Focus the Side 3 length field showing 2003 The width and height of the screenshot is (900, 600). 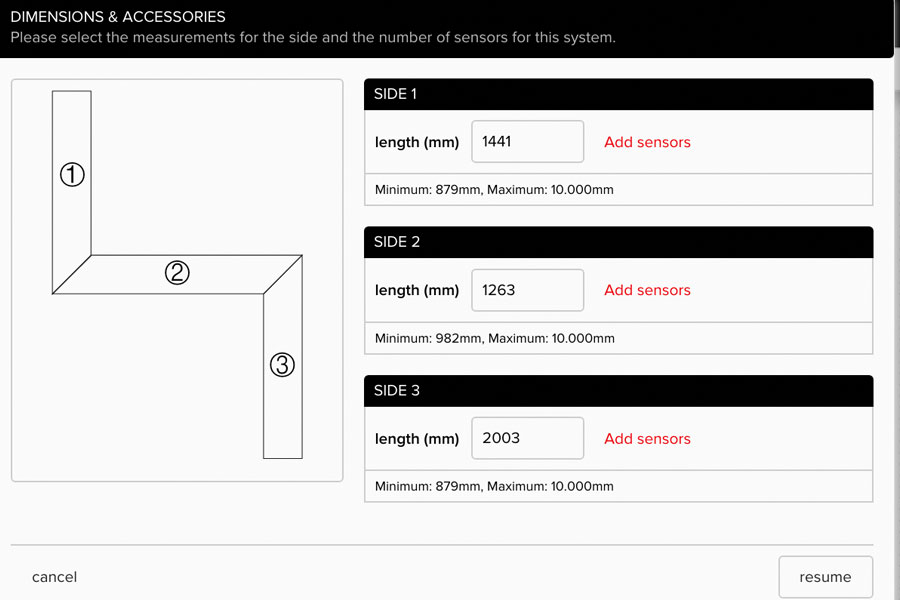pos(527,438)
